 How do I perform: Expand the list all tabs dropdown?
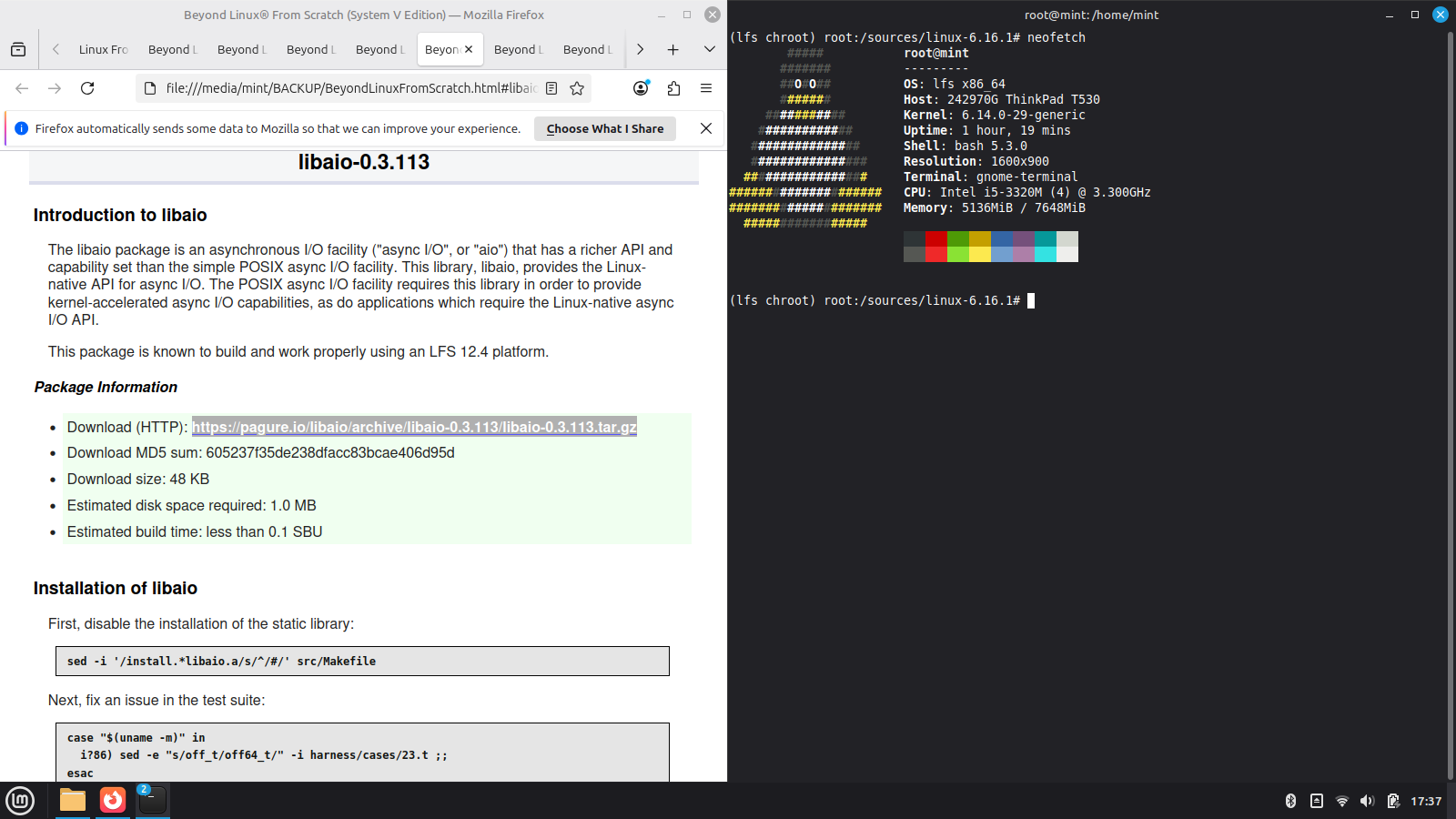point(710,49)
